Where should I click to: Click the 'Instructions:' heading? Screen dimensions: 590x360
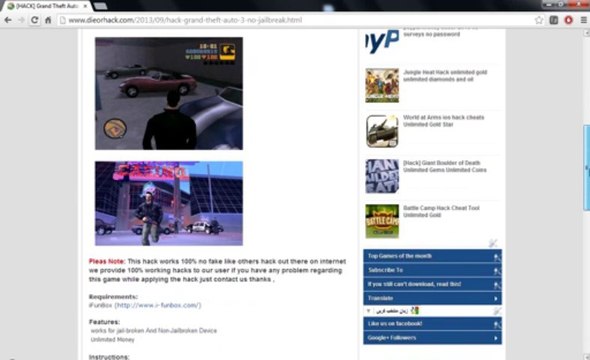(x=109, y=356)
